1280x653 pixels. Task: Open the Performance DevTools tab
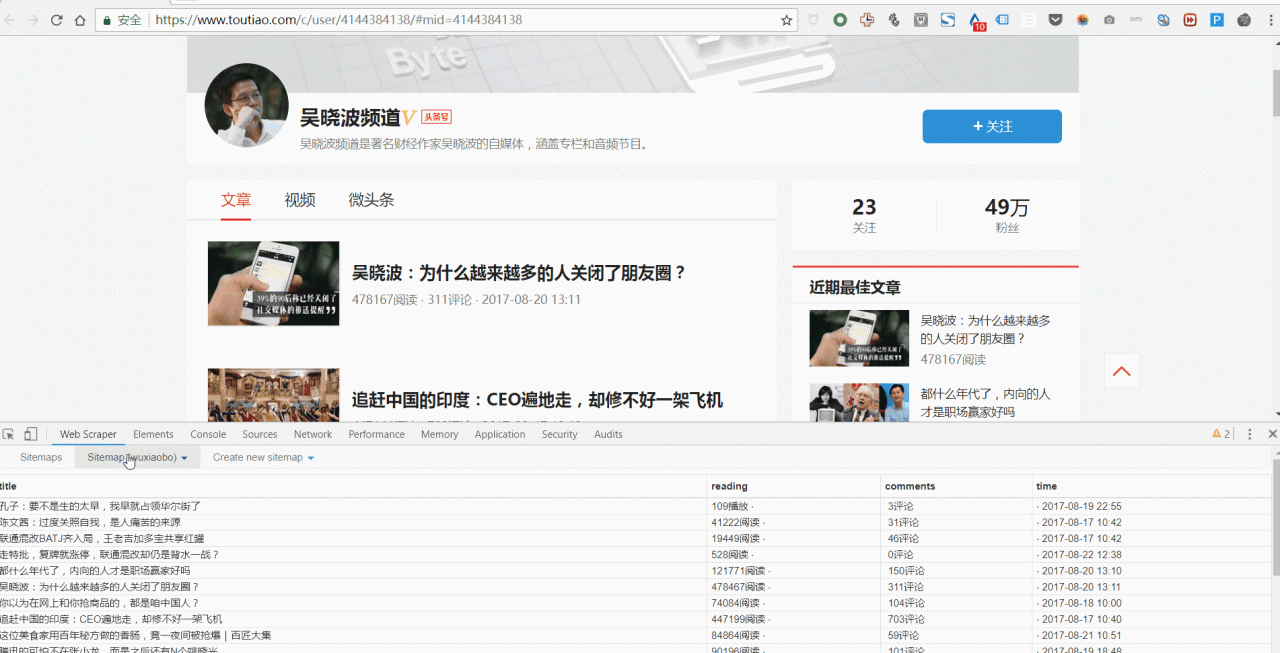pos(377,434)
